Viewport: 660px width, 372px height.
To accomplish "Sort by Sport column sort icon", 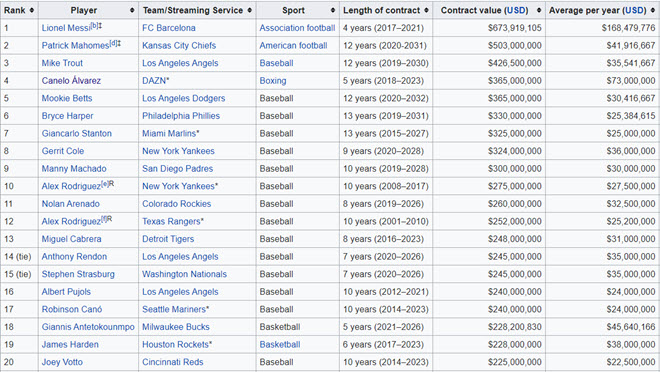I will (333, 10).
